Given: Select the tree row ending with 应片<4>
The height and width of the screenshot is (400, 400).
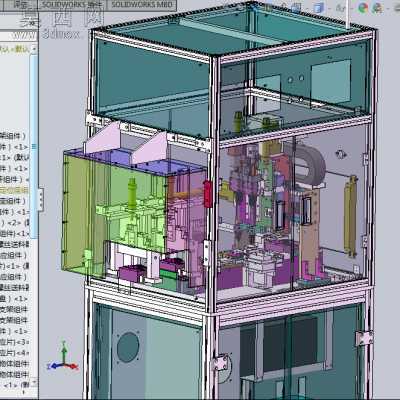Looking at the screenshot, I should (14, 353).
